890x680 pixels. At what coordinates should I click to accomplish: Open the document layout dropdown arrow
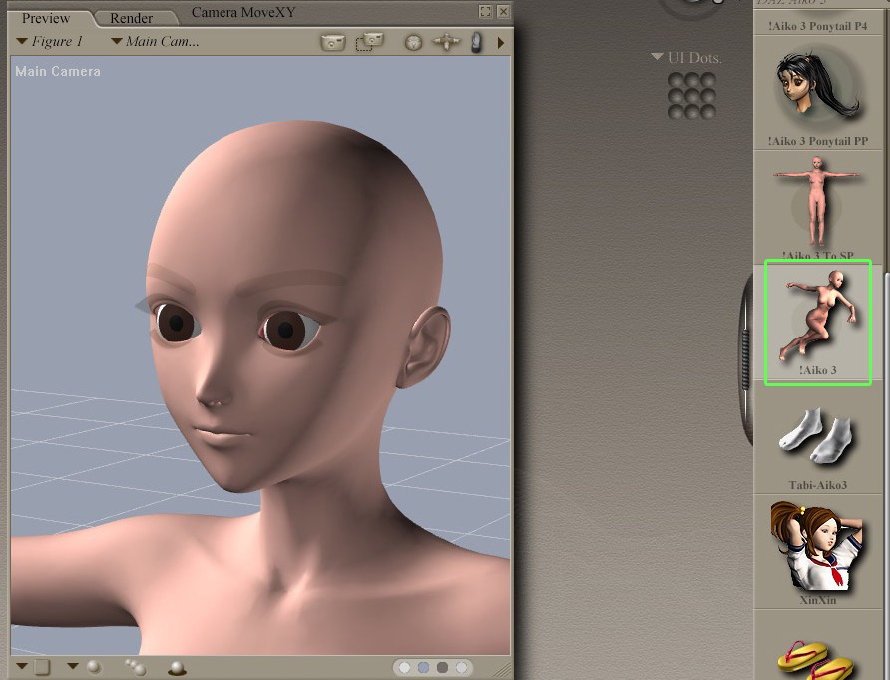tap(22, 666)
